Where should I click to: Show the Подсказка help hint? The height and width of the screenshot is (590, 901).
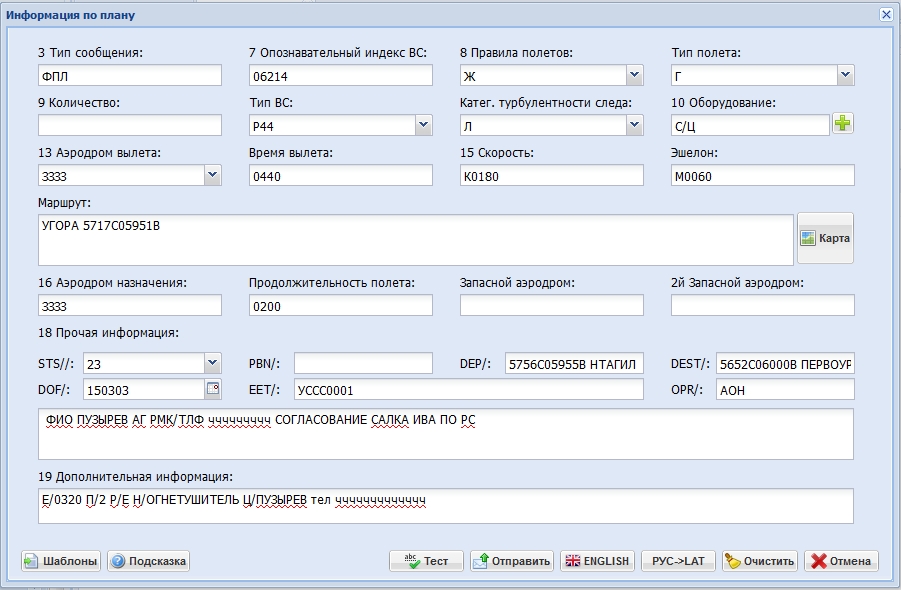(148, 561)
